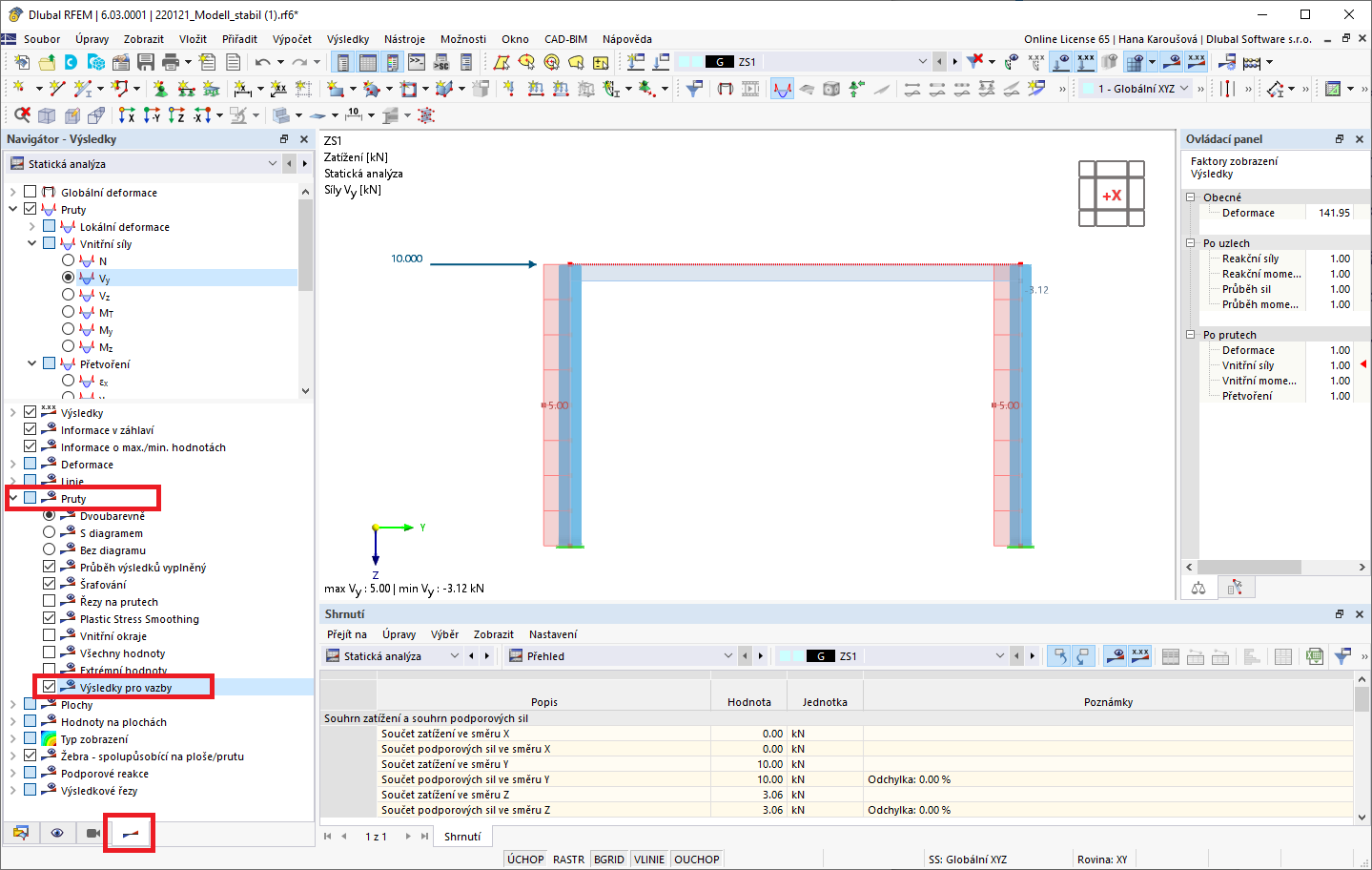Viewport: 1372px width, 870px height.
Task: Open the navigator Views camera tab
Action: 93,833
